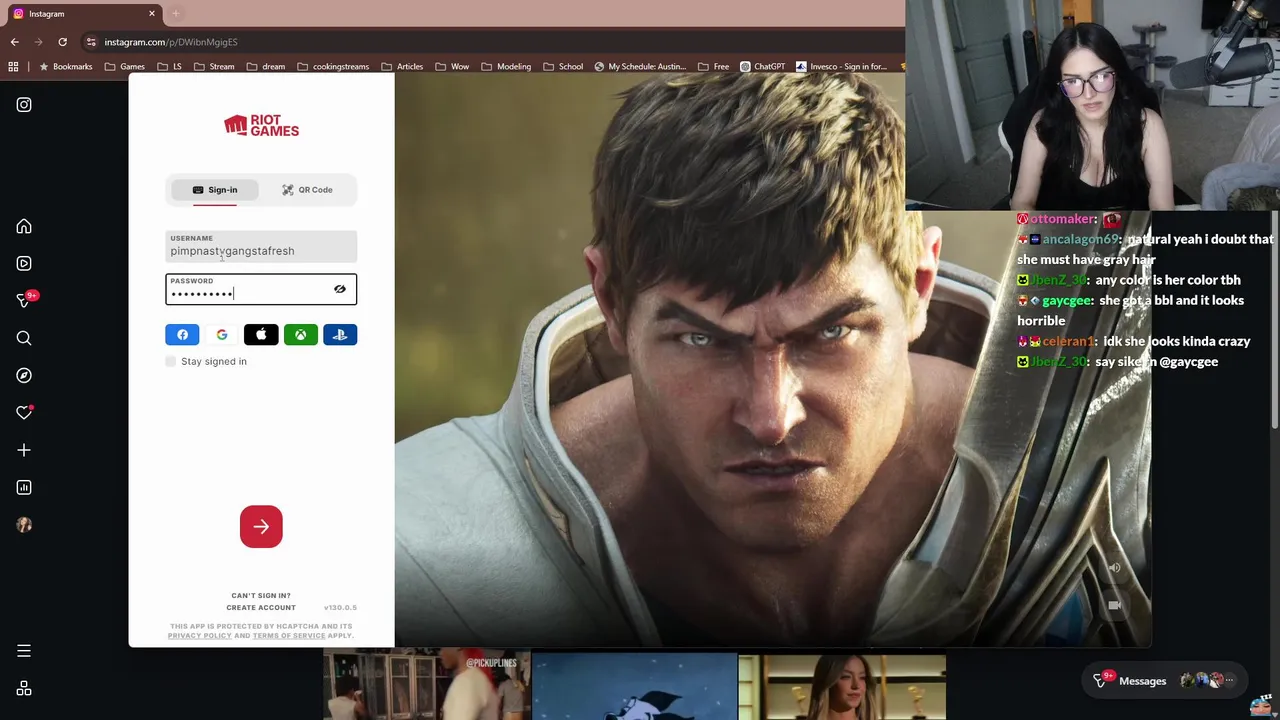Open the Instagram logo icon in sidebar
This screenshot has width=1280, height=720.
(x=24, y=105)
